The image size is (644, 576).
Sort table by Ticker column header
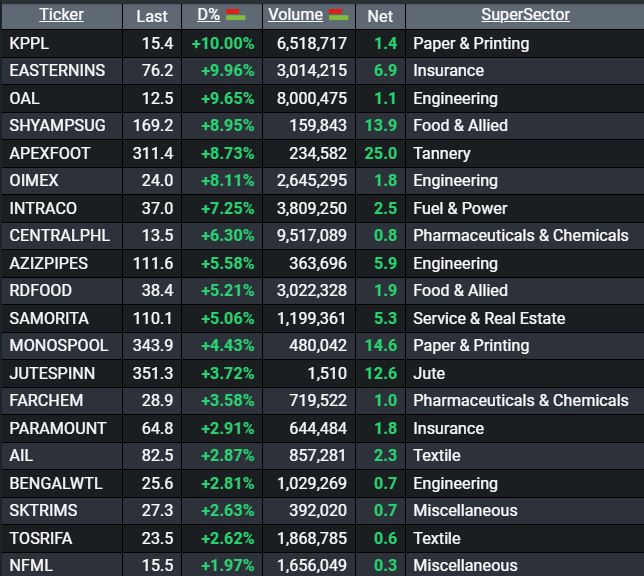coord(61,15)
